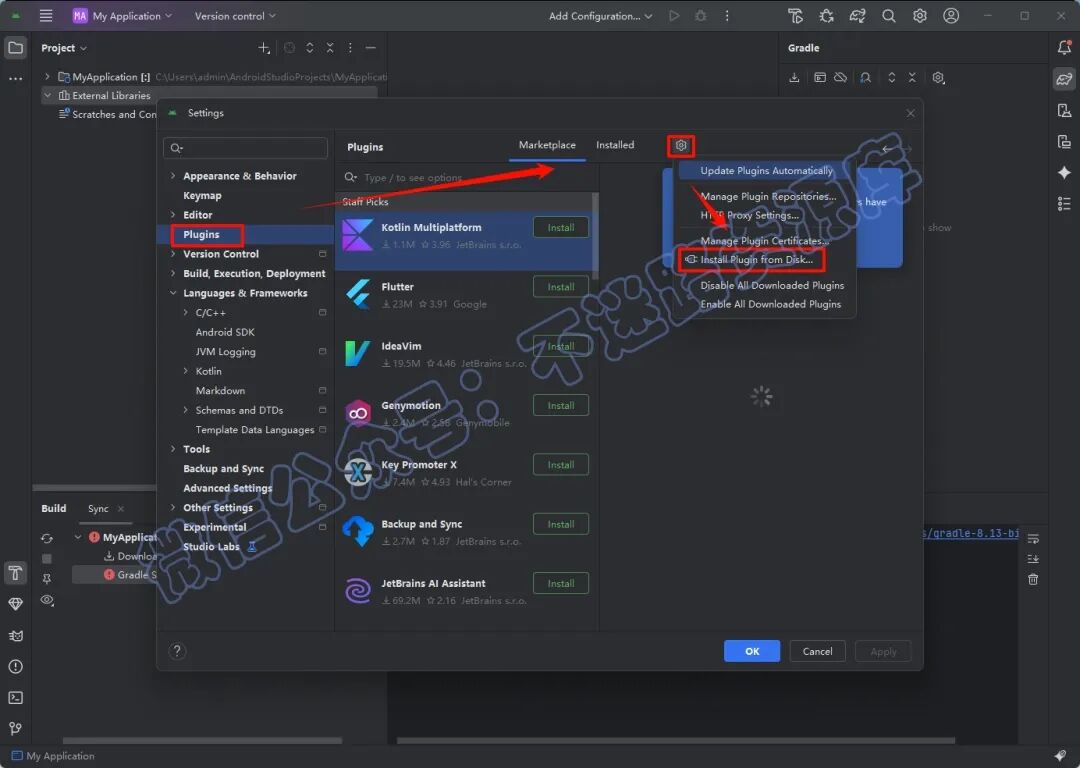Install the Genymotion plugin
Image resolution: width=1080 pixels, height=768 pixels.
coord(561,406)
